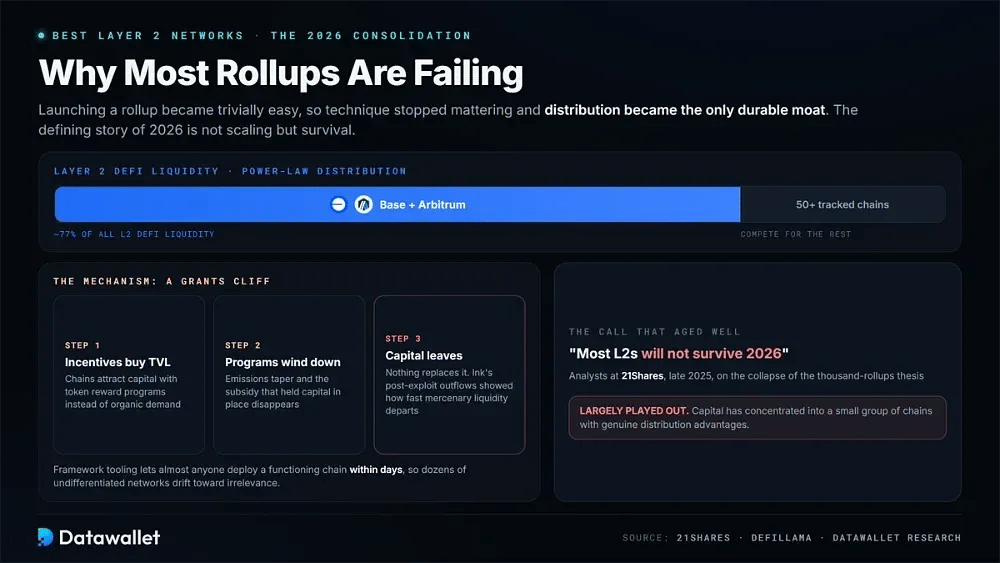Click the Arbitrum logo icon beside the Base + Arbitrum label
The image size is (1000, 563).
(x=364, y=204)
